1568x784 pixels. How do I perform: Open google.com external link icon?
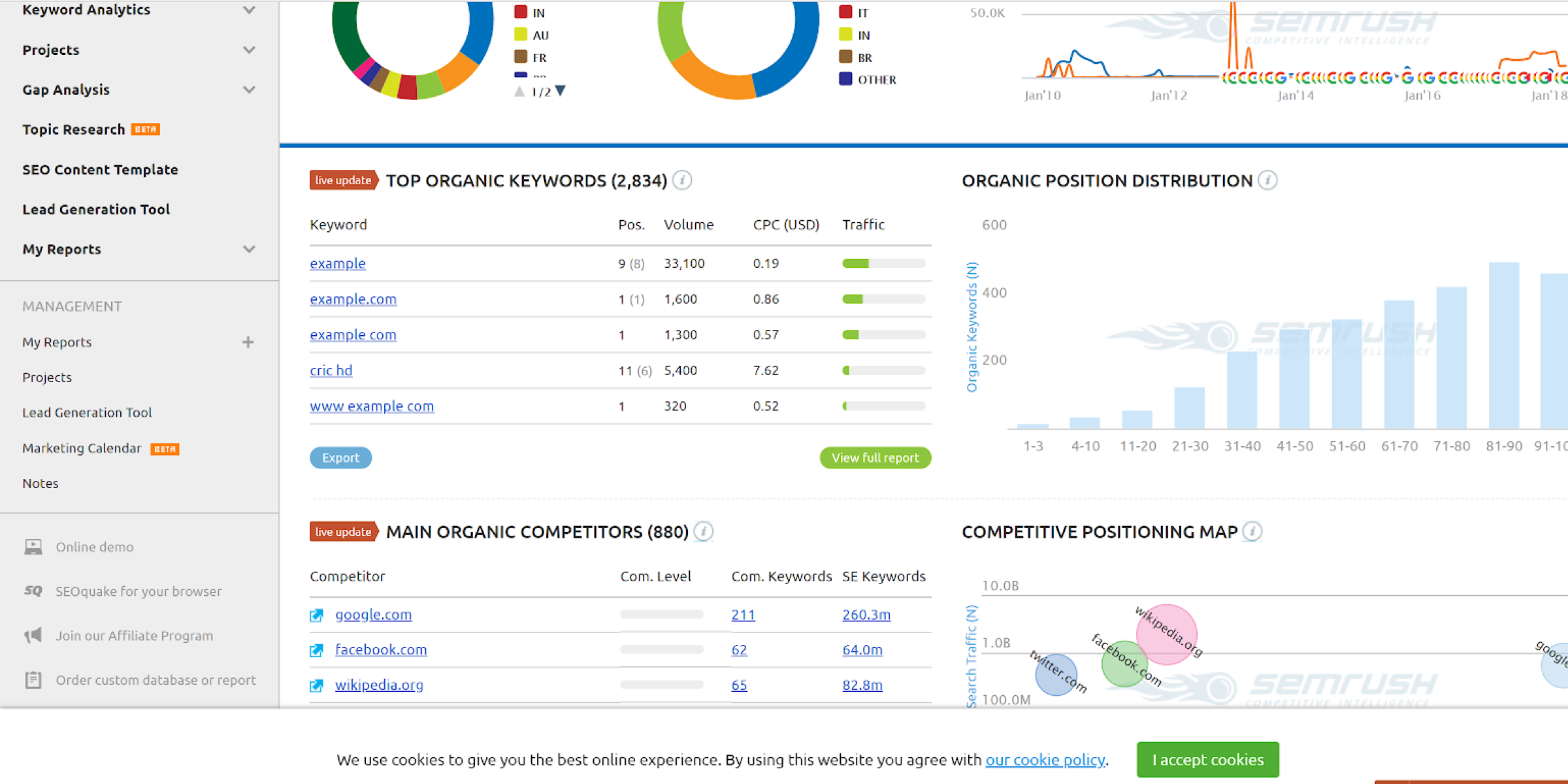[x=317, y=615]
